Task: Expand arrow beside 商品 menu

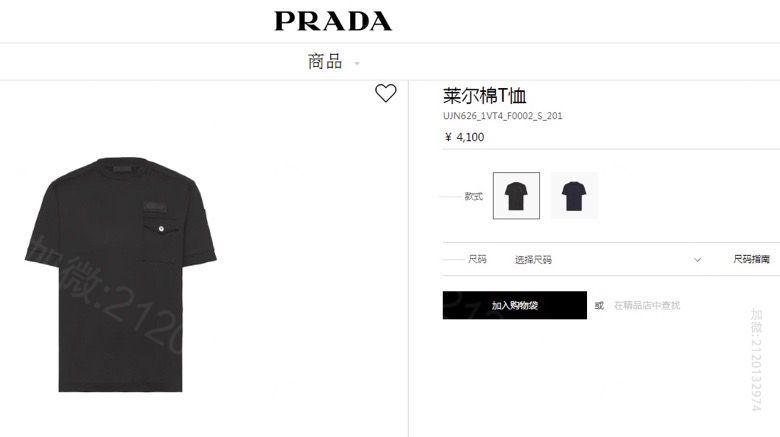Action: (357, 63)
